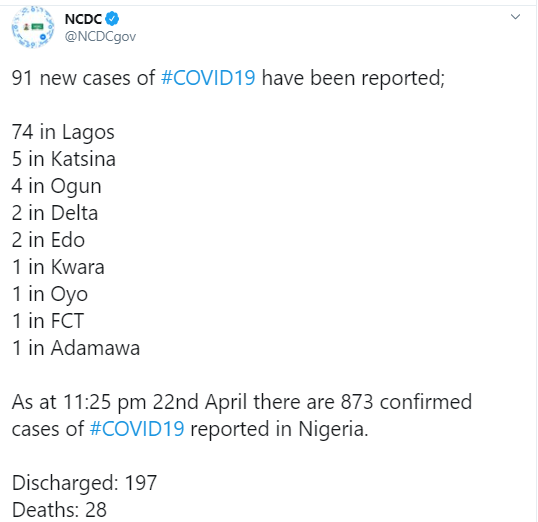The image size is (538, 522).
Task: Click the NCDC display name
Action: tap(83, 19)
